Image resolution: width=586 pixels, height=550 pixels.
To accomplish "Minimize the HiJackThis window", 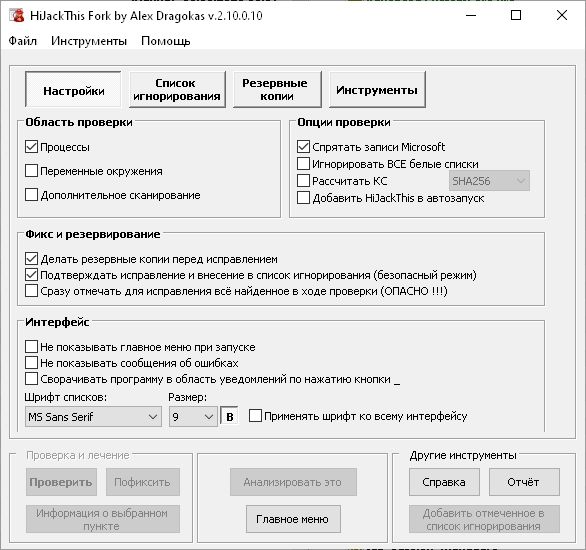I will pos(471,15).
